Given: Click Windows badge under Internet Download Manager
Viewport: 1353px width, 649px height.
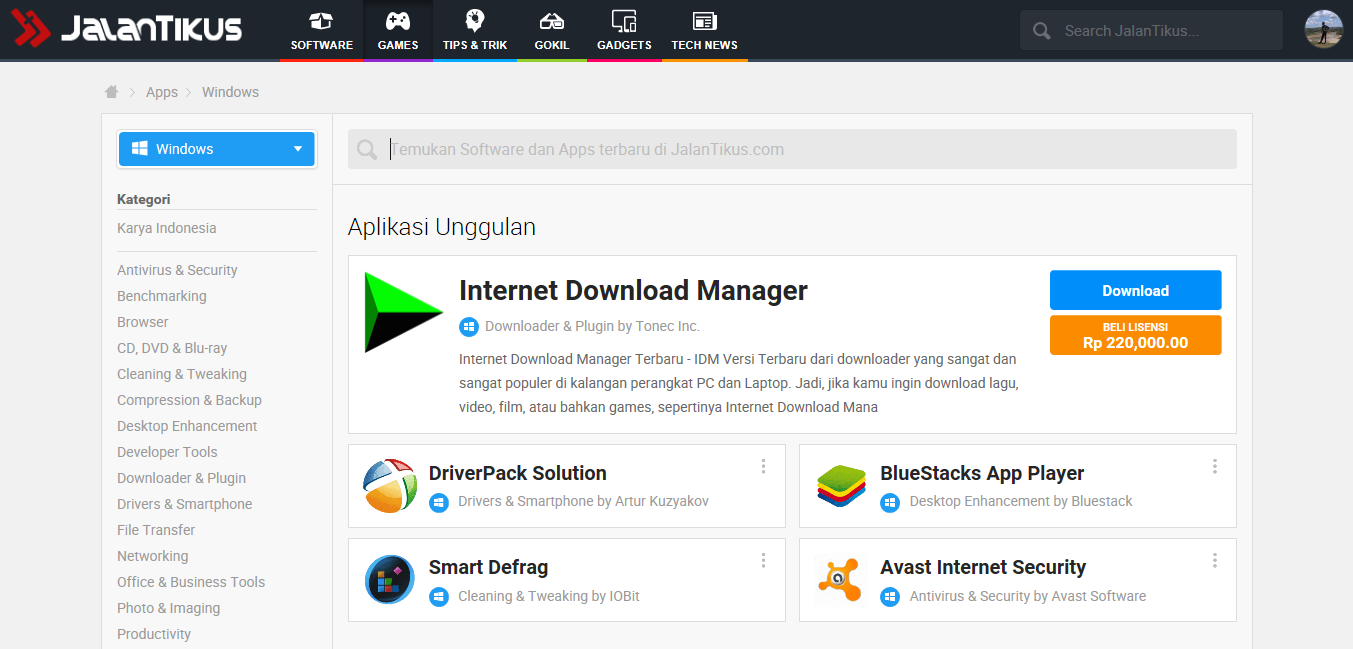Looking at the screenshot, I should point(469,327).
